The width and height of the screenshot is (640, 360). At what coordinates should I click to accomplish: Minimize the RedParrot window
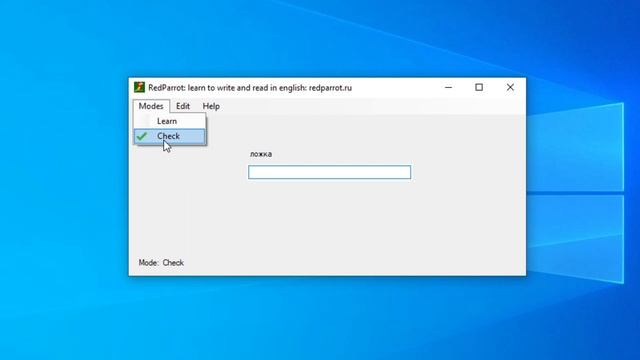(x=448, y=87)
